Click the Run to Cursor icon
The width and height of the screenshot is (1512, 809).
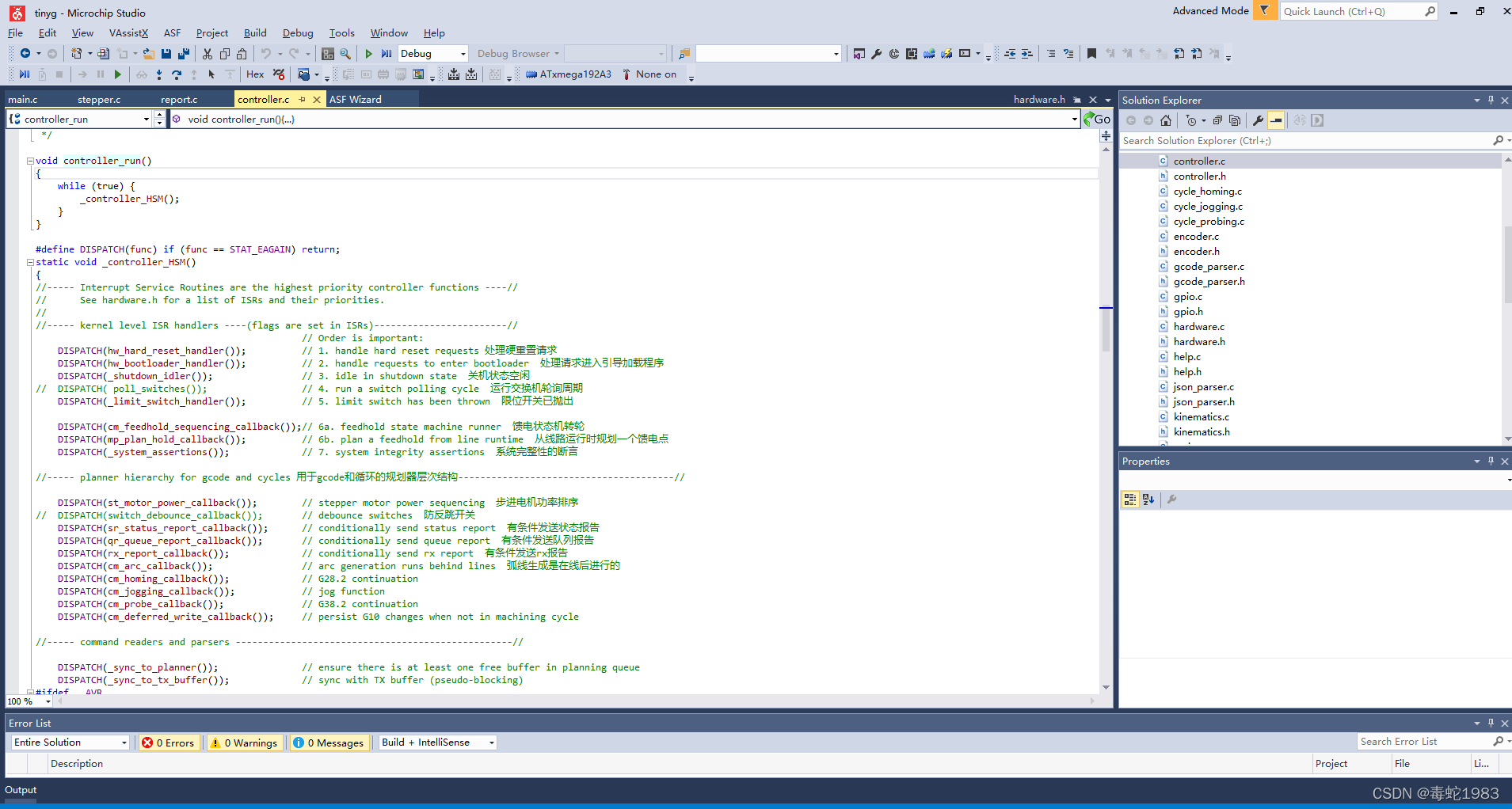click(x=211, y=74)
